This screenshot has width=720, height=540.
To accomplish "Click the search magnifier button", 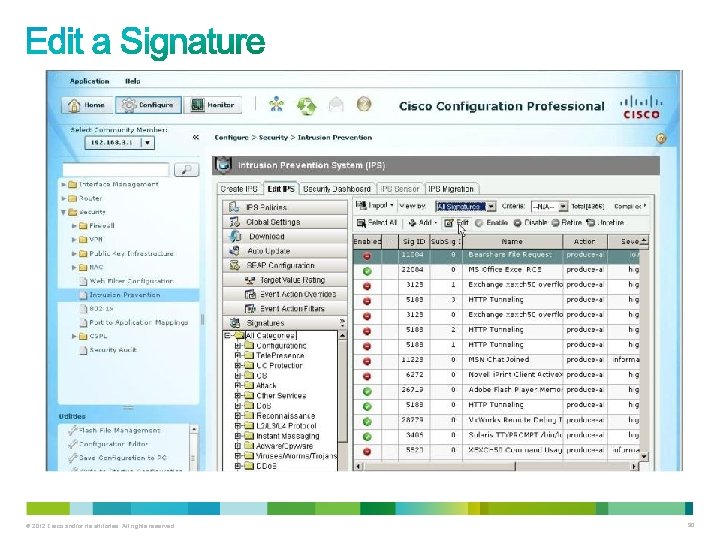I will pyautogui.click(x=186, y=170).
